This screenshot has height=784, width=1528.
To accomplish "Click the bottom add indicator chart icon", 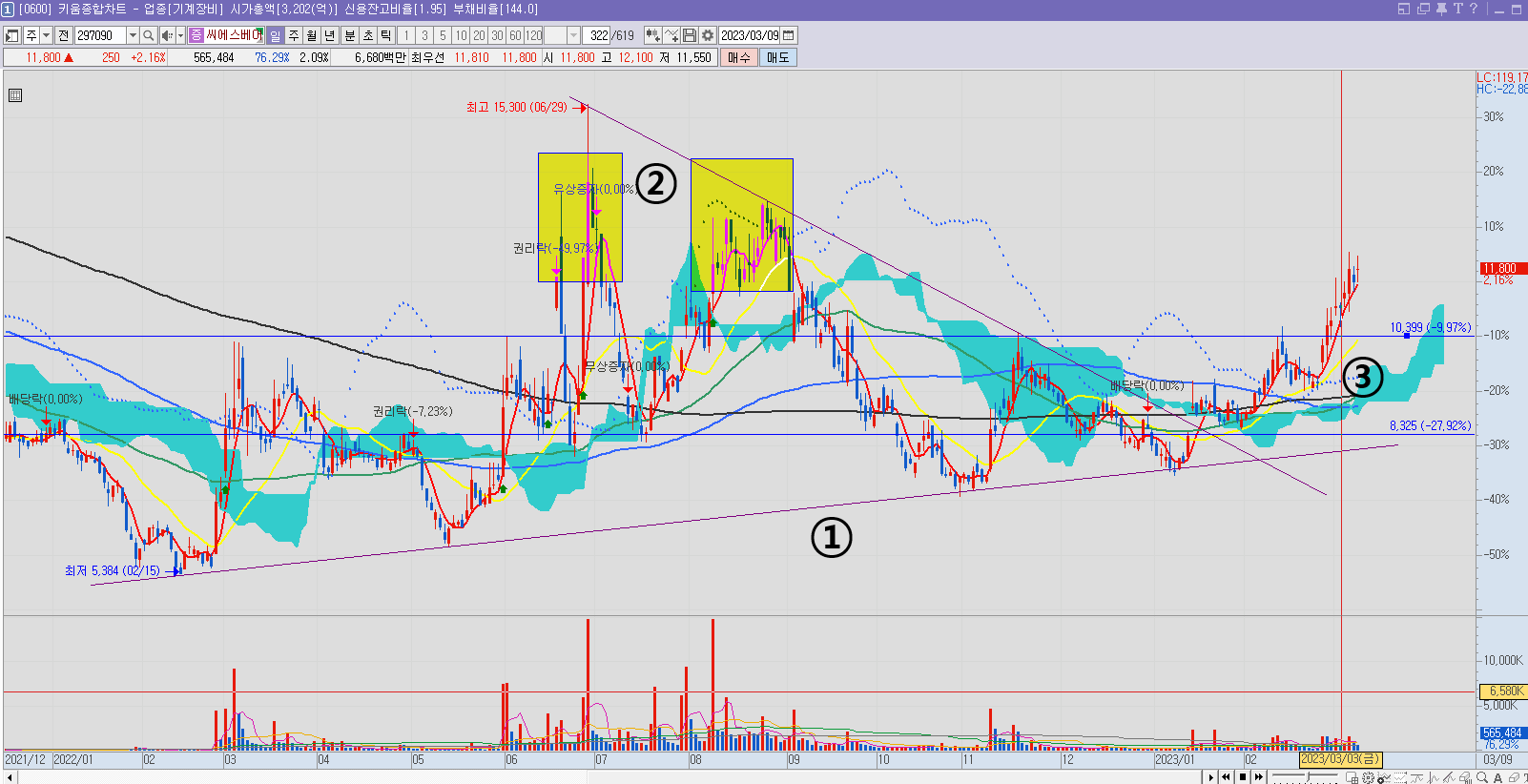I will [1384, 777].
